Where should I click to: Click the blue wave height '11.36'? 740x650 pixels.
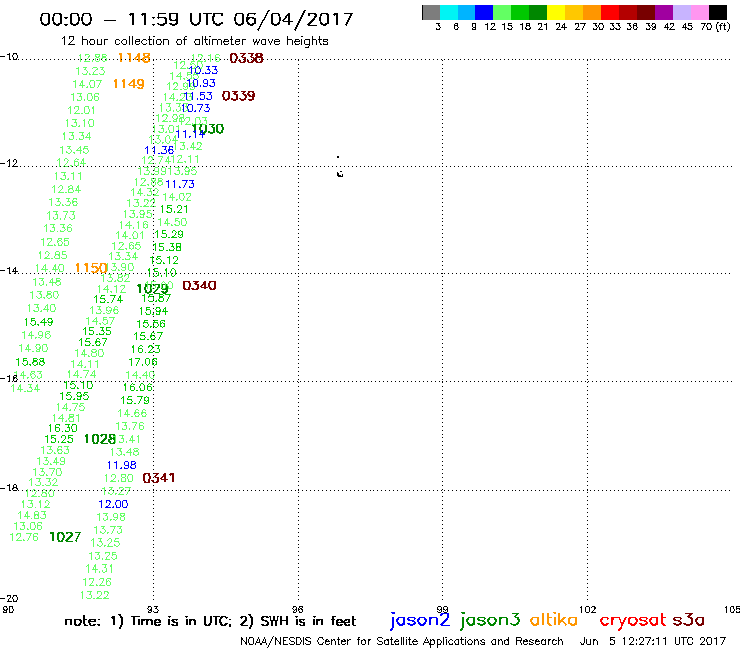tap(159, 151)
